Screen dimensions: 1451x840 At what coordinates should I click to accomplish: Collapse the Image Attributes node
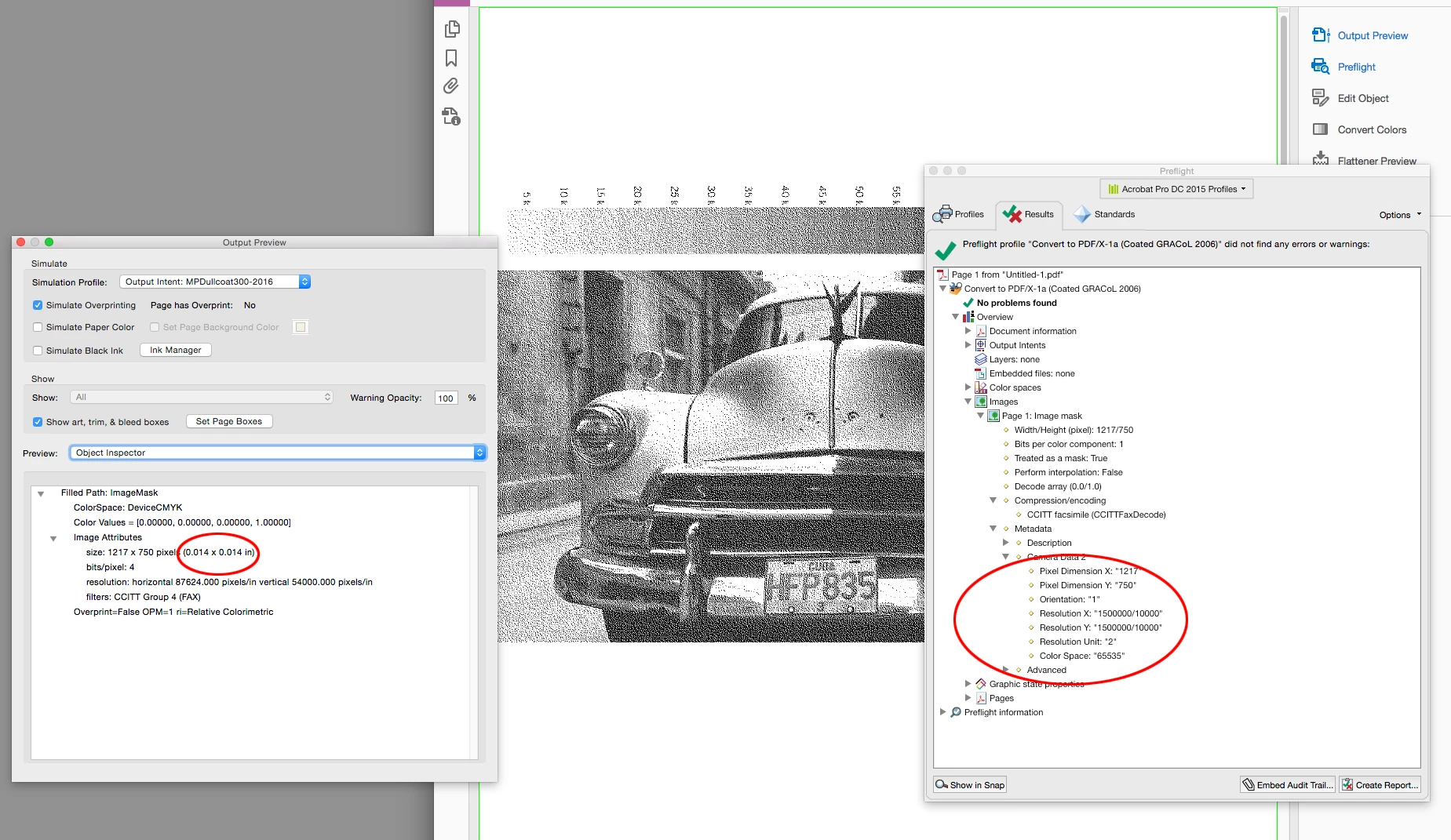coord(53,538)
